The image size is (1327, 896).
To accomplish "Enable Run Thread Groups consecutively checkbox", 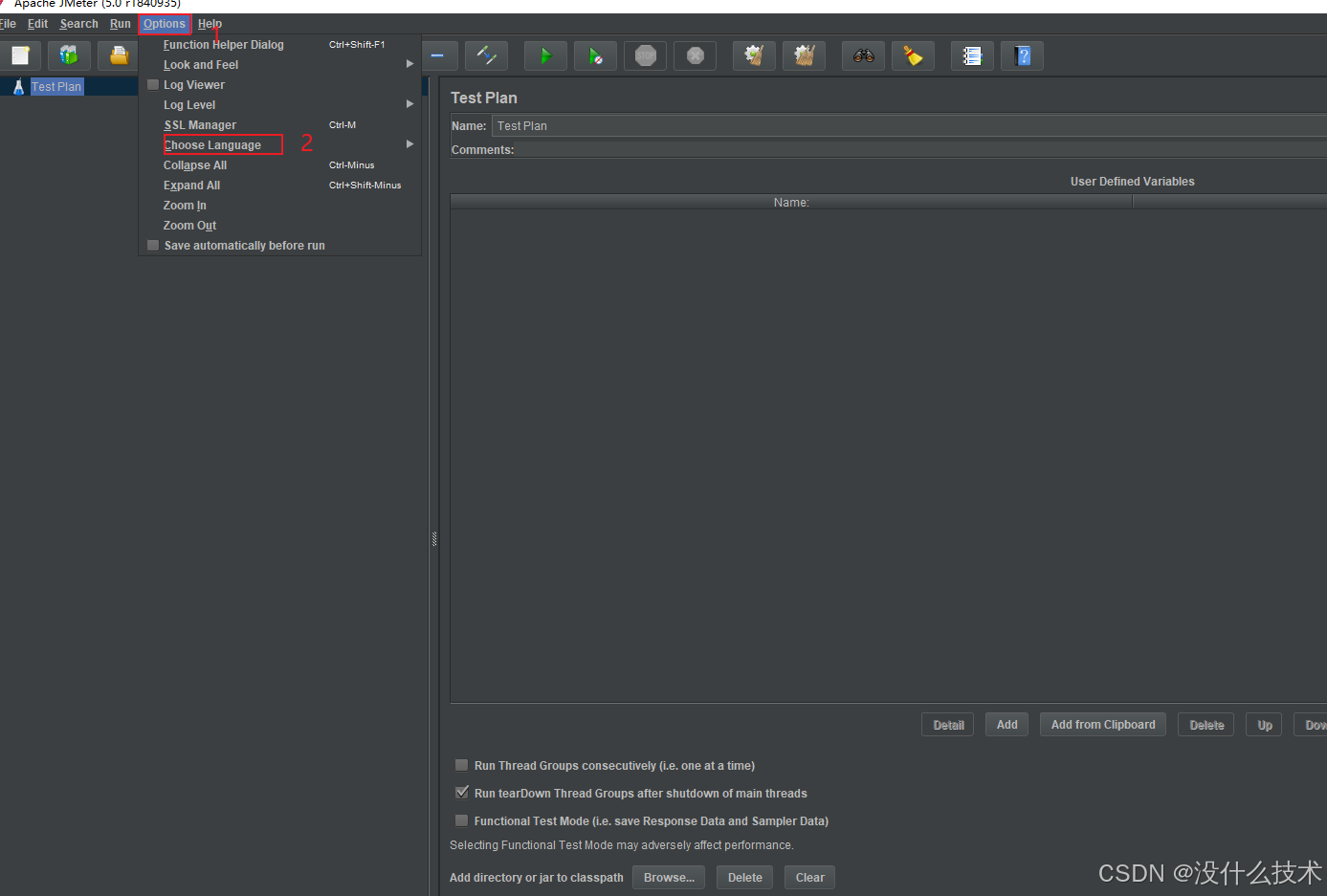I will (462, 765).
